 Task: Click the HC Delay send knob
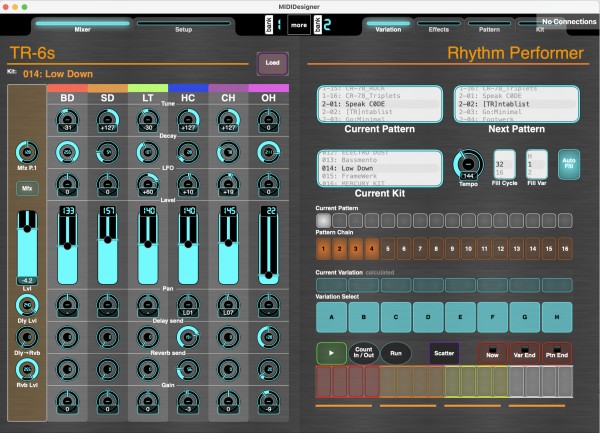188,337
